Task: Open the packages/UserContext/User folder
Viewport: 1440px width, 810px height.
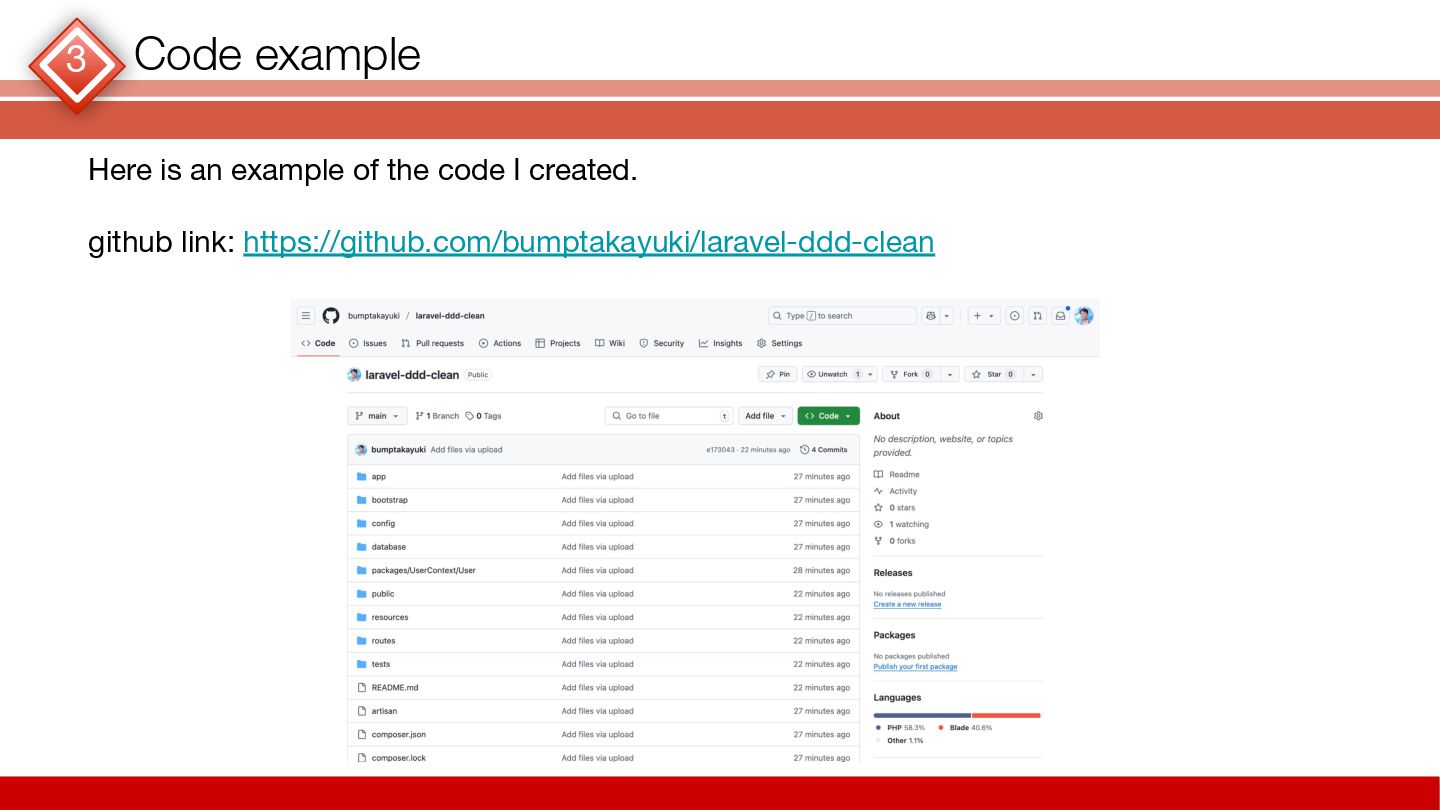Action: click(x=423, y=570)
